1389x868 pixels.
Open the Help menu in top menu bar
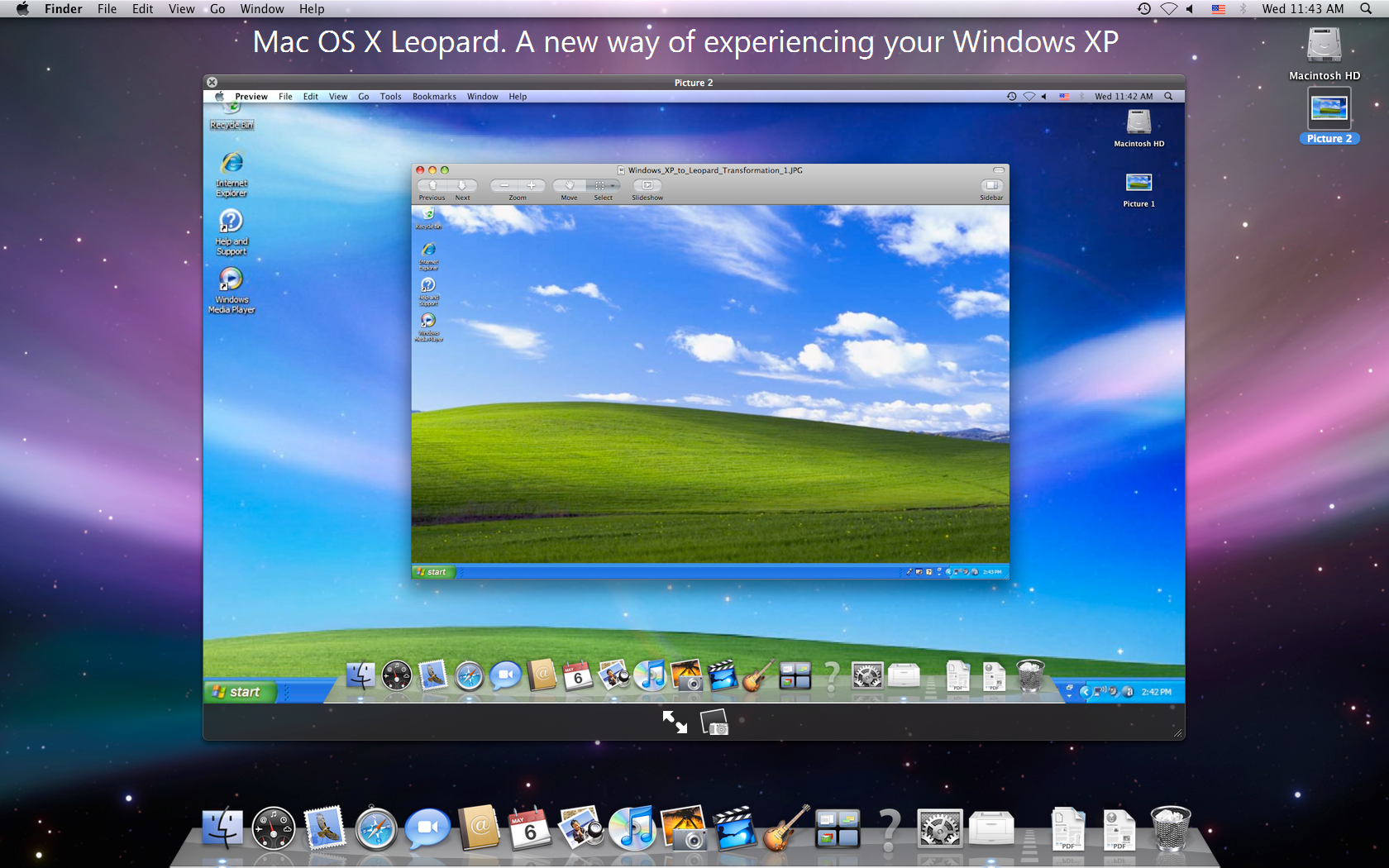[x=312, y=8]
